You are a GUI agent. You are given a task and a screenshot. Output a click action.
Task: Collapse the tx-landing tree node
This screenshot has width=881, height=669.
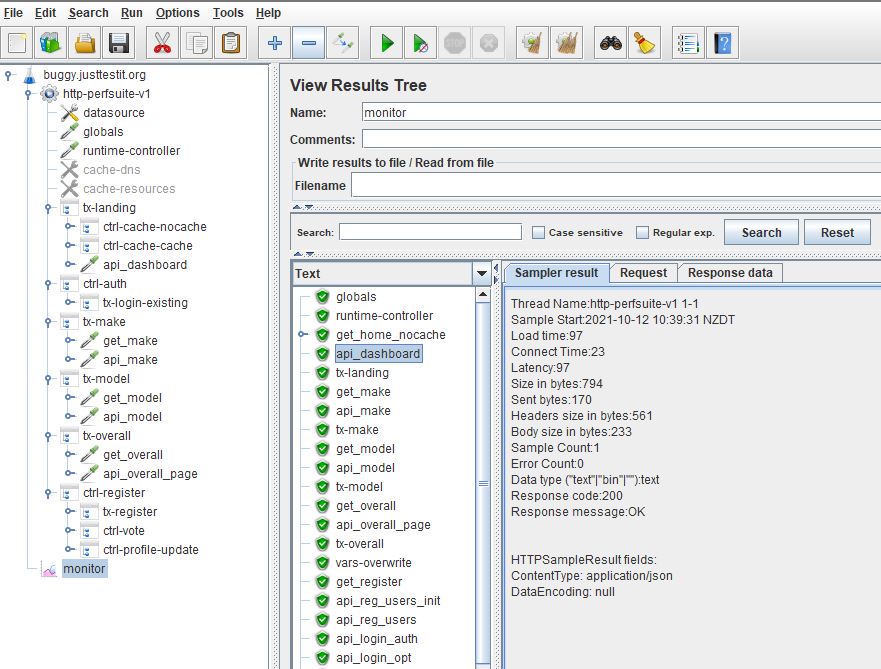pyautogui.click(x=48, y=208)
